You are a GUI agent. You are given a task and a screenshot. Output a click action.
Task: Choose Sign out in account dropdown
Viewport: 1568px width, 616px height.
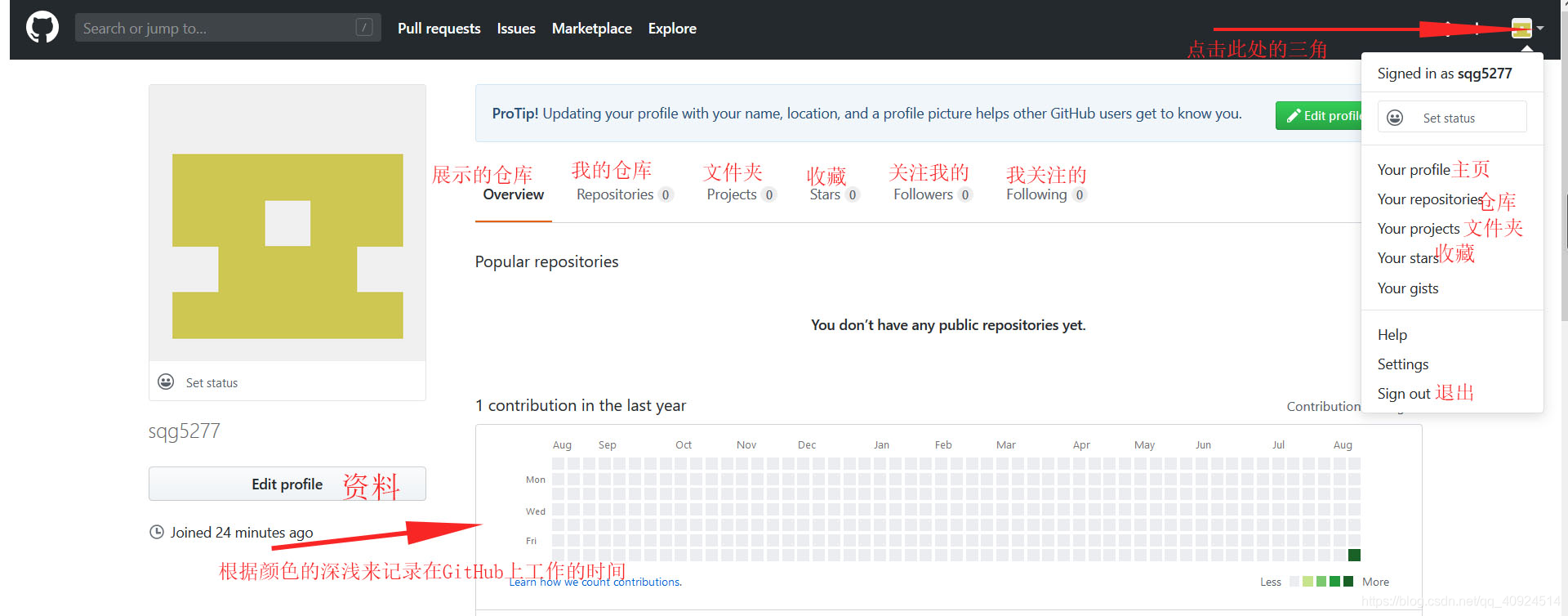pos(1404,394)
